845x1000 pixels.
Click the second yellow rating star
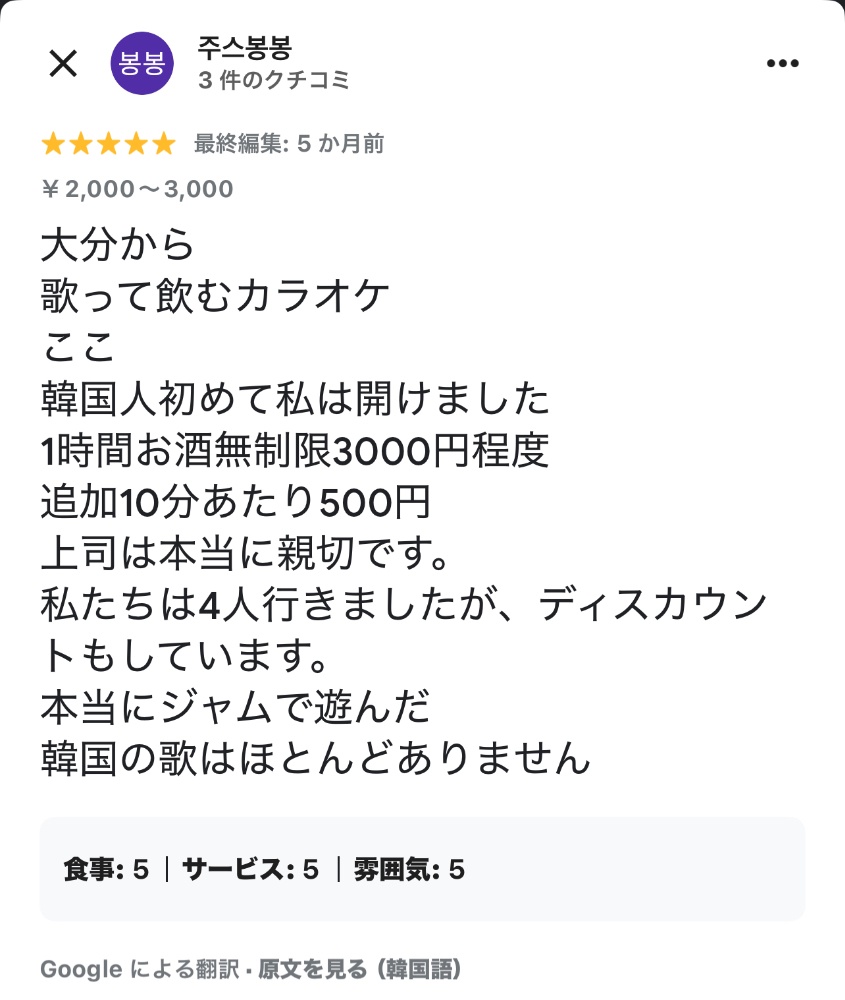pos(81,145)
